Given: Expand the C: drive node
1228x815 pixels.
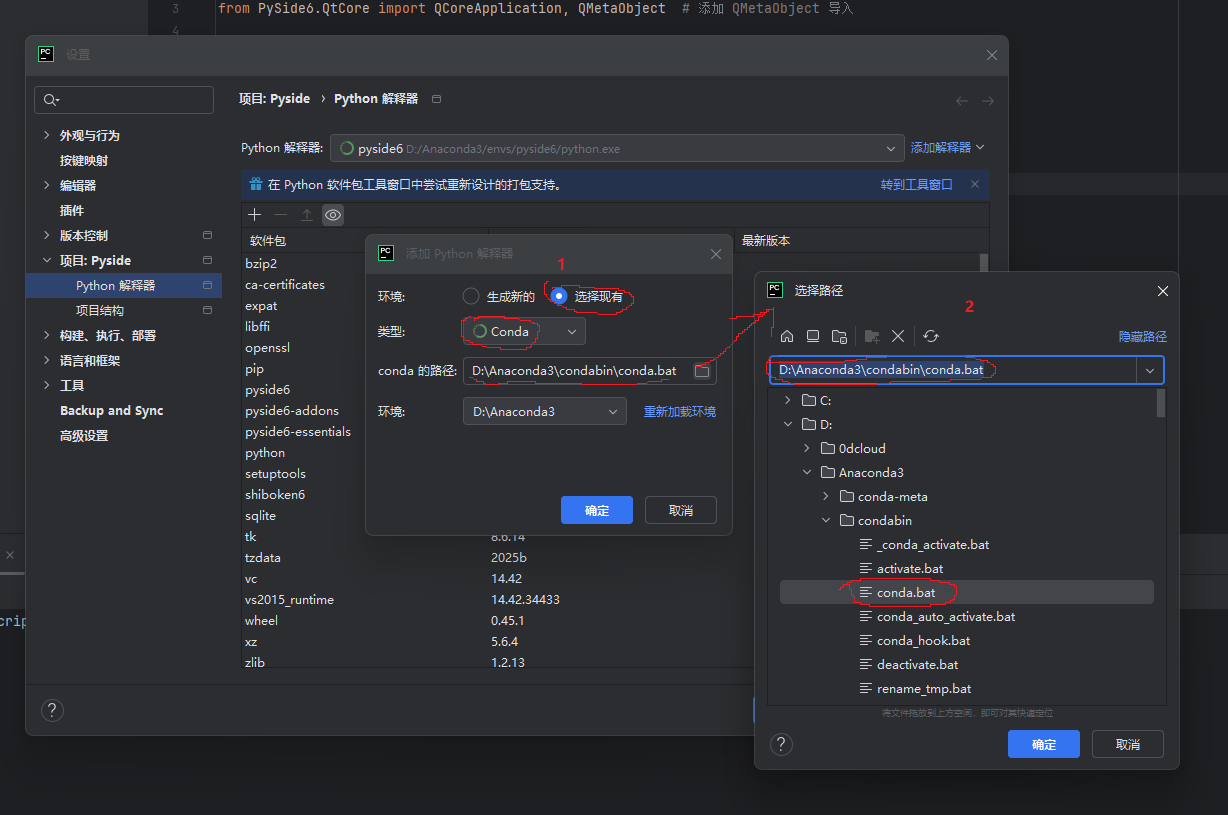Looking at the screenshot, I should [788, 400].
